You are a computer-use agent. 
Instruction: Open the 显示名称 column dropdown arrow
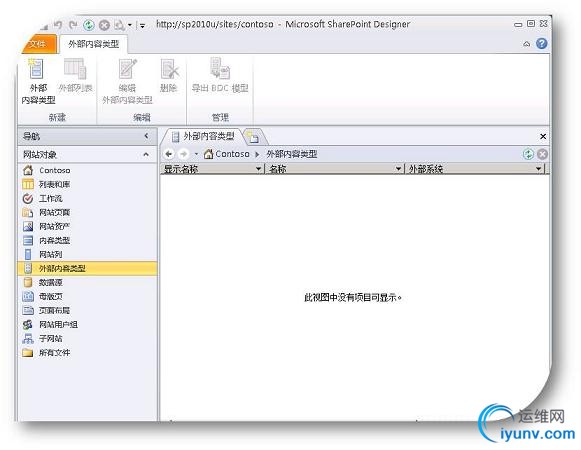coord(258,169)
